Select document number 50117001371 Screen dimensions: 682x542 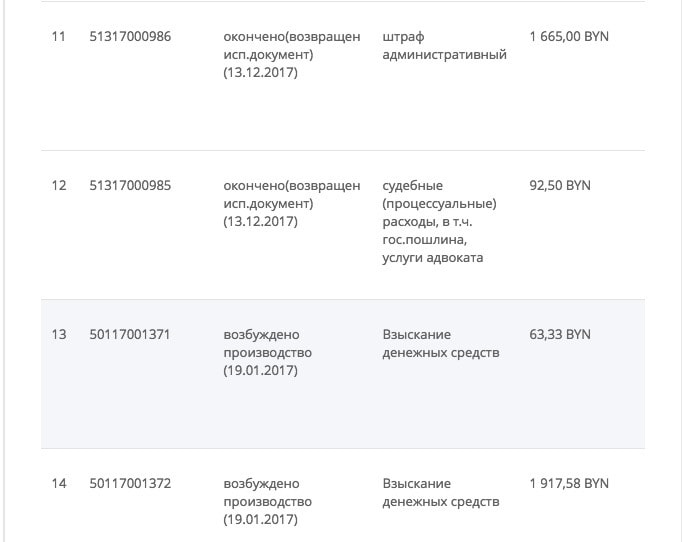click(x=130, y=335)
